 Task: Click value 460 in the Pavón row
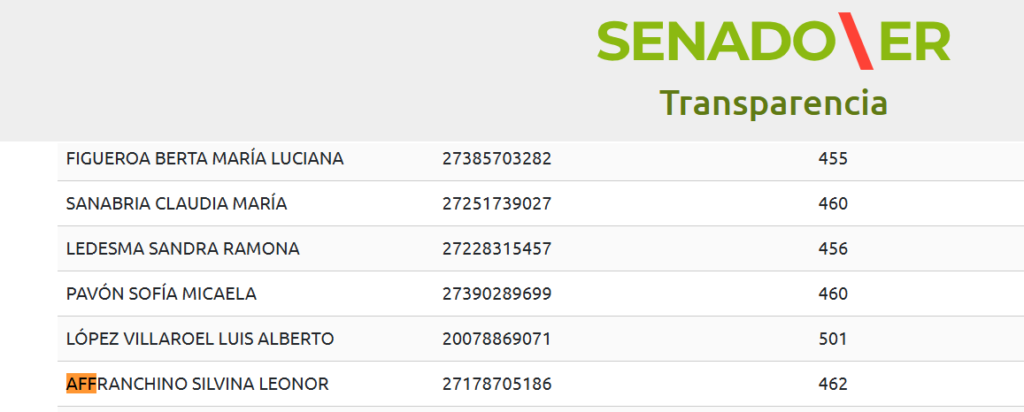832,294
